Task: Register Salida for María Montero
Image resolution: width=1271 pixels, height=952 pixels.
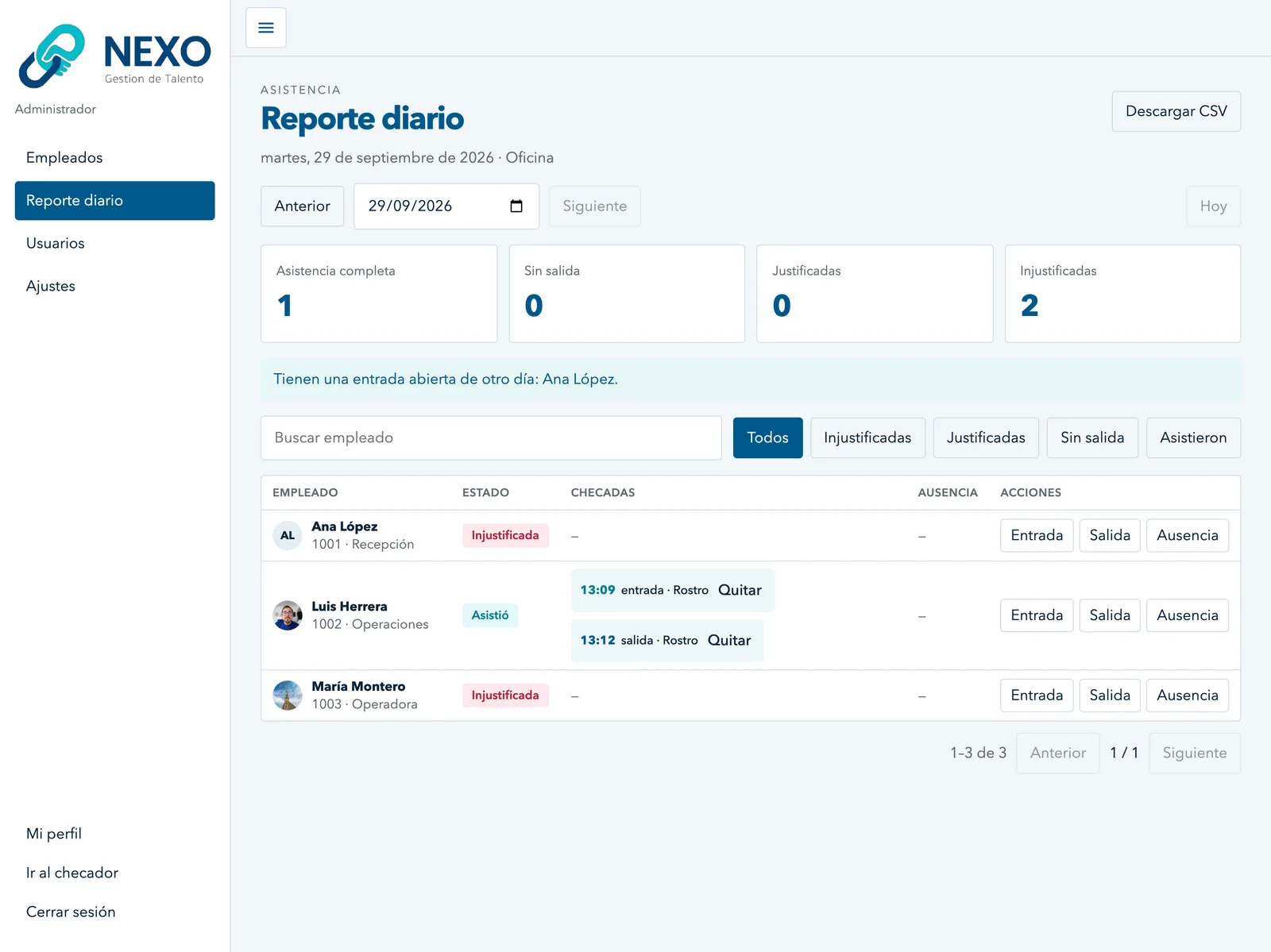Action: pos(1110,696)
